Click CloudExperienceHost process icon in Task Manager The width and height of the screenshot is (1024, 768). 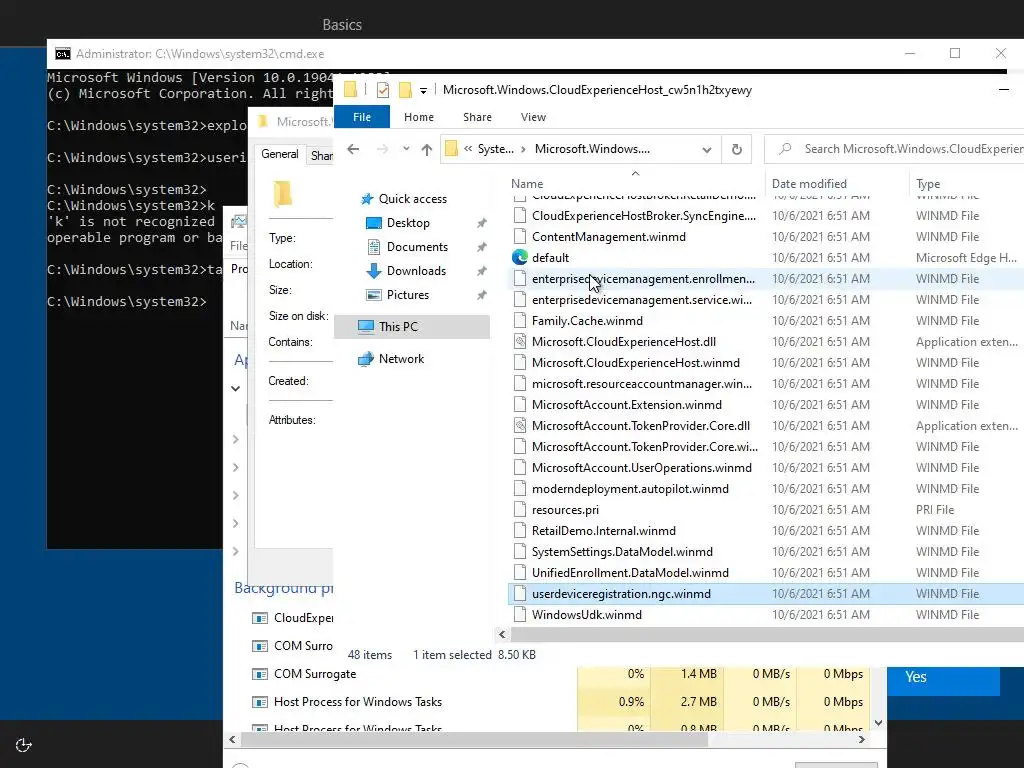coord(260,618)
